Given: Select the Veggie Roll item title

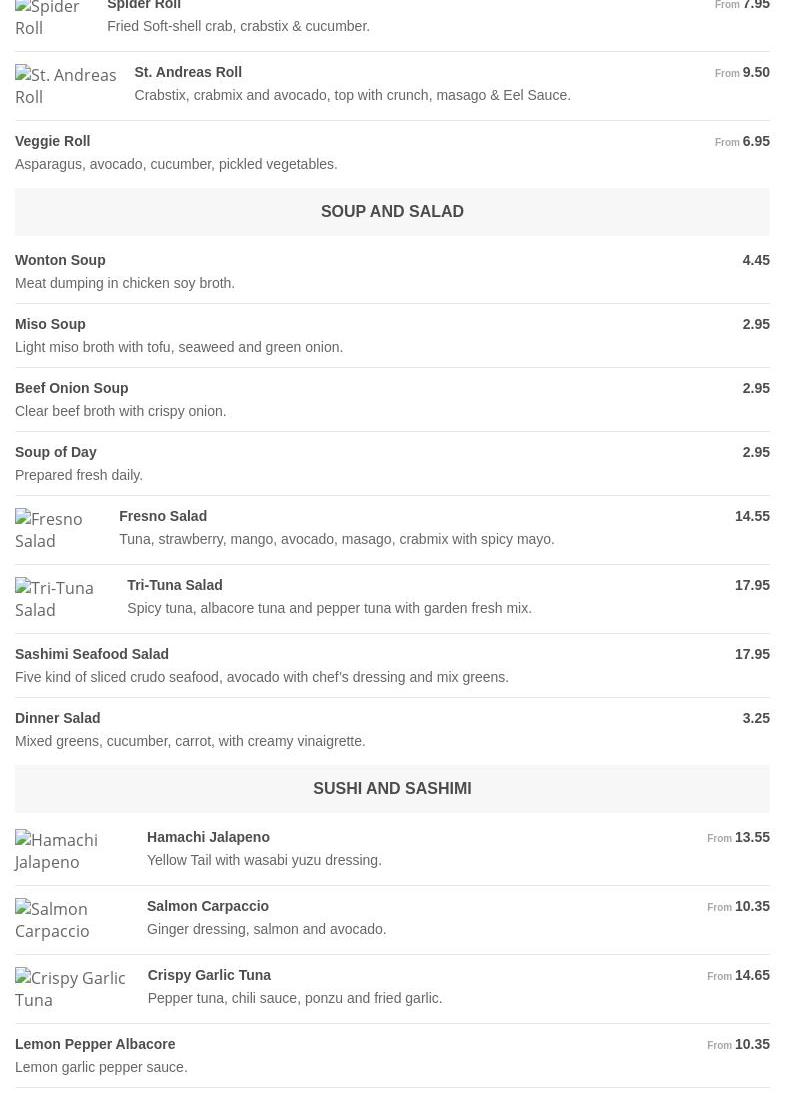Looking at the screenshot, I should click(52, 141).
